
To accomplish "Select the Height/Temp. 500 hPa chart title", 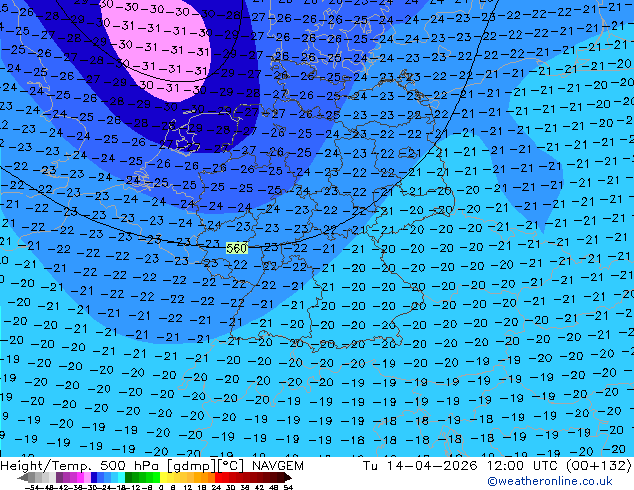I will [x=81, y=466].
